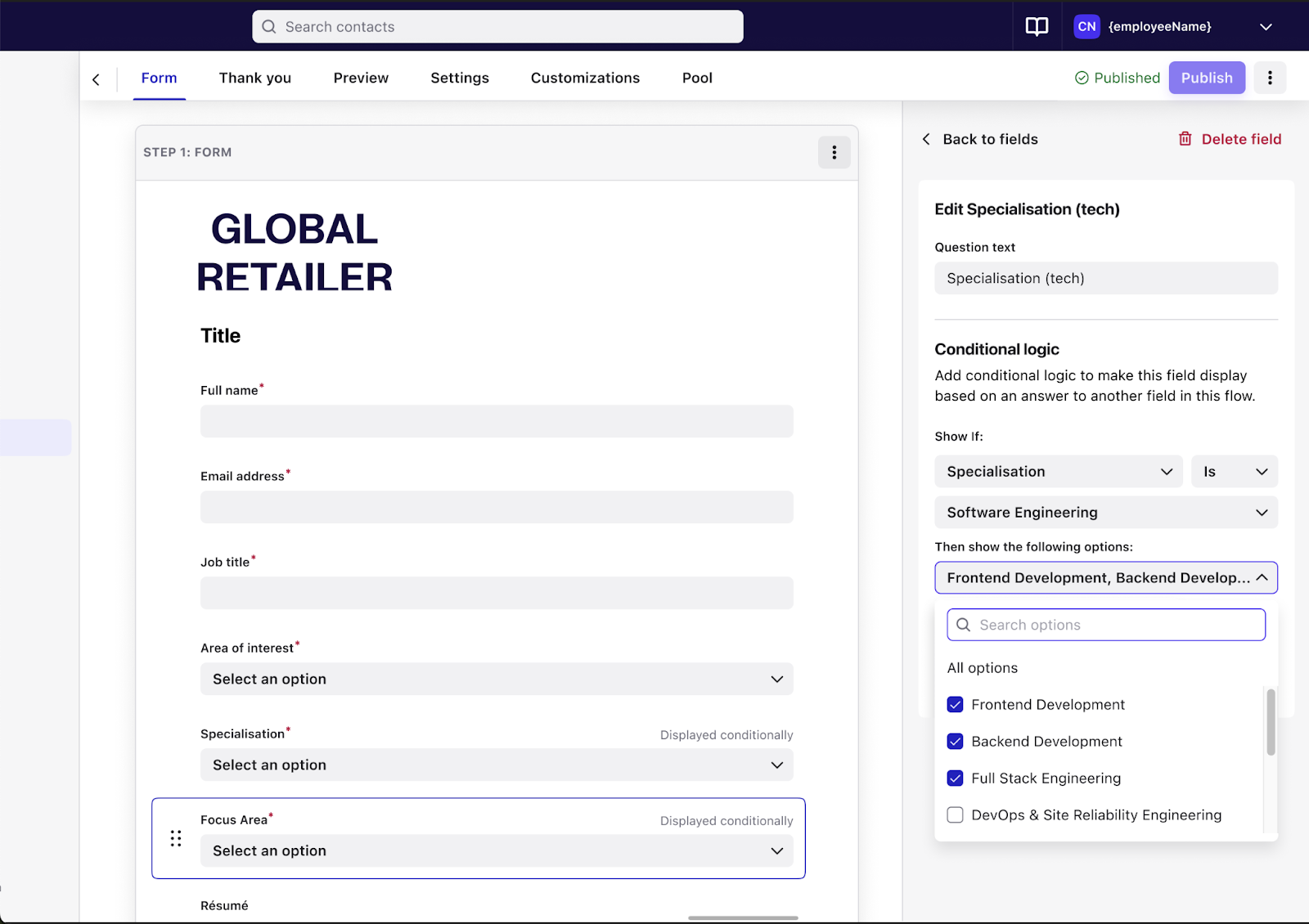Click the Published status text
Viewport: 1309px width, 924px height.
1127,78
